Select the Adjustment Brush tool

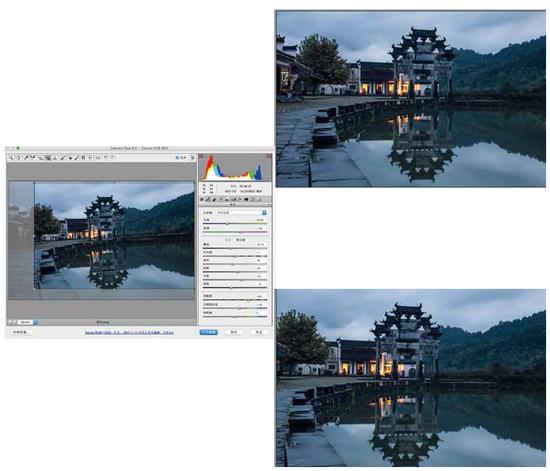tap(76, 158)
